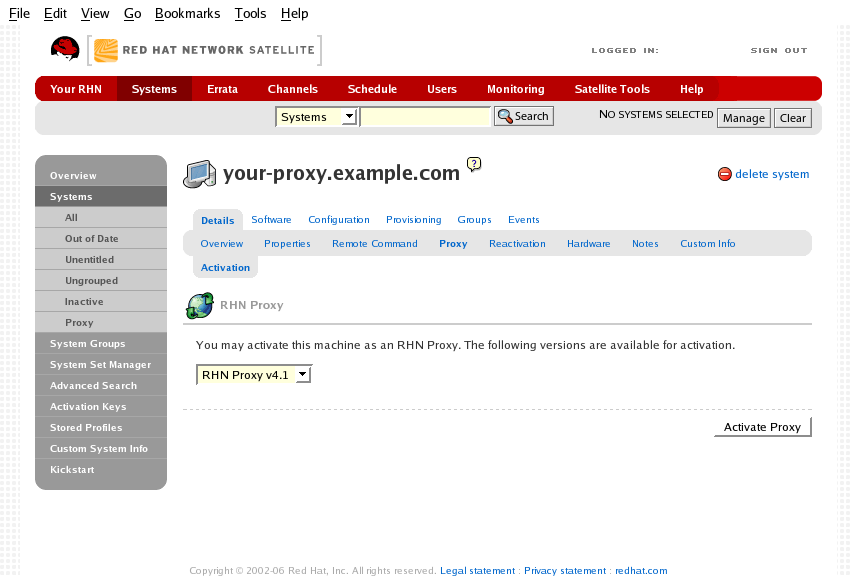Open the Go menu
Image resolution: width=852 pixels, height=577 pixels.
tap(133, 14)
